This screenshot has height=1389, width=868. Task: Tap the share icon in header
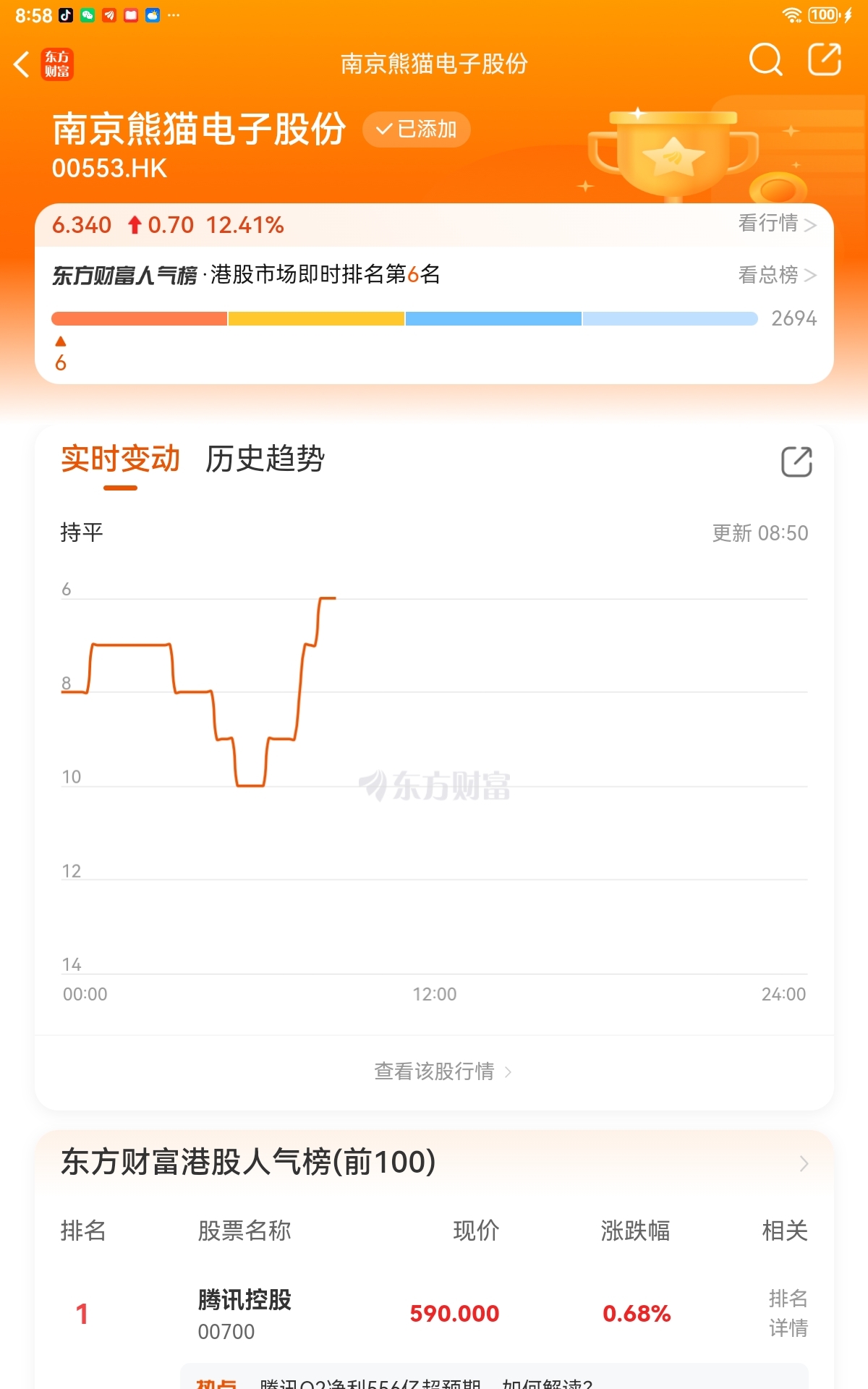coord(825,60)
